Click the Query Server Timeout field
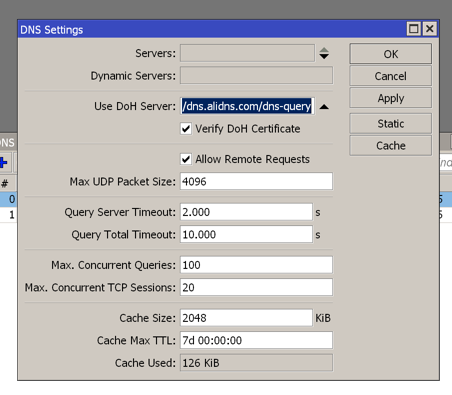 click(x=246, y=212)
